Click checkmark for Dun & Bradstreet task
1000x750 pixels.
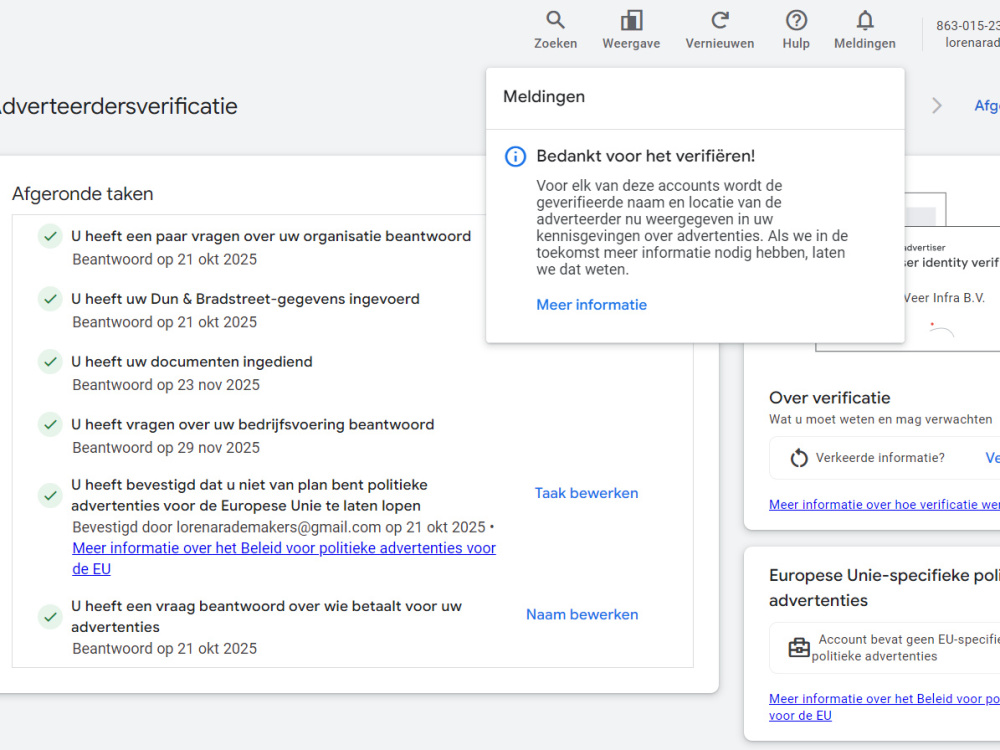(50, 298)
